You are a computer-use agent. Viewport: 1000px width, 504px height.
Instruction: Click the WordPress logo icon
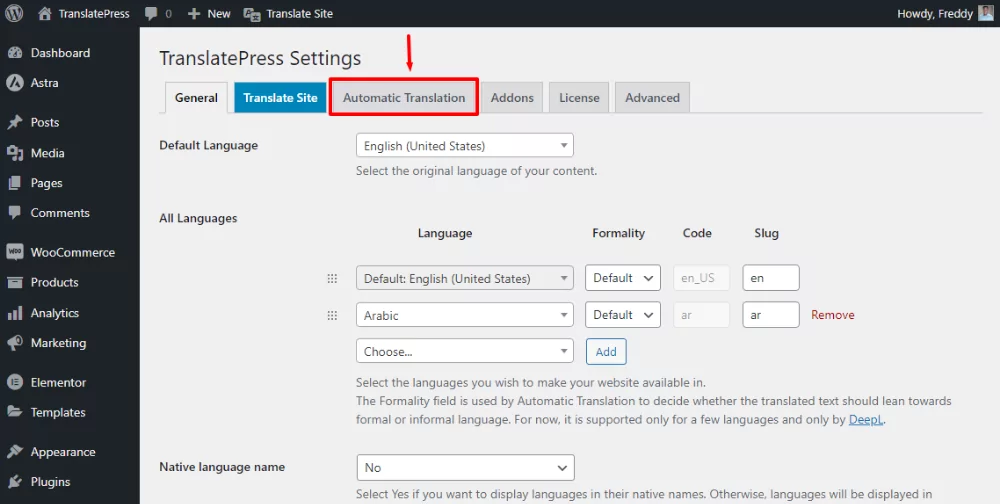point(14,13)
